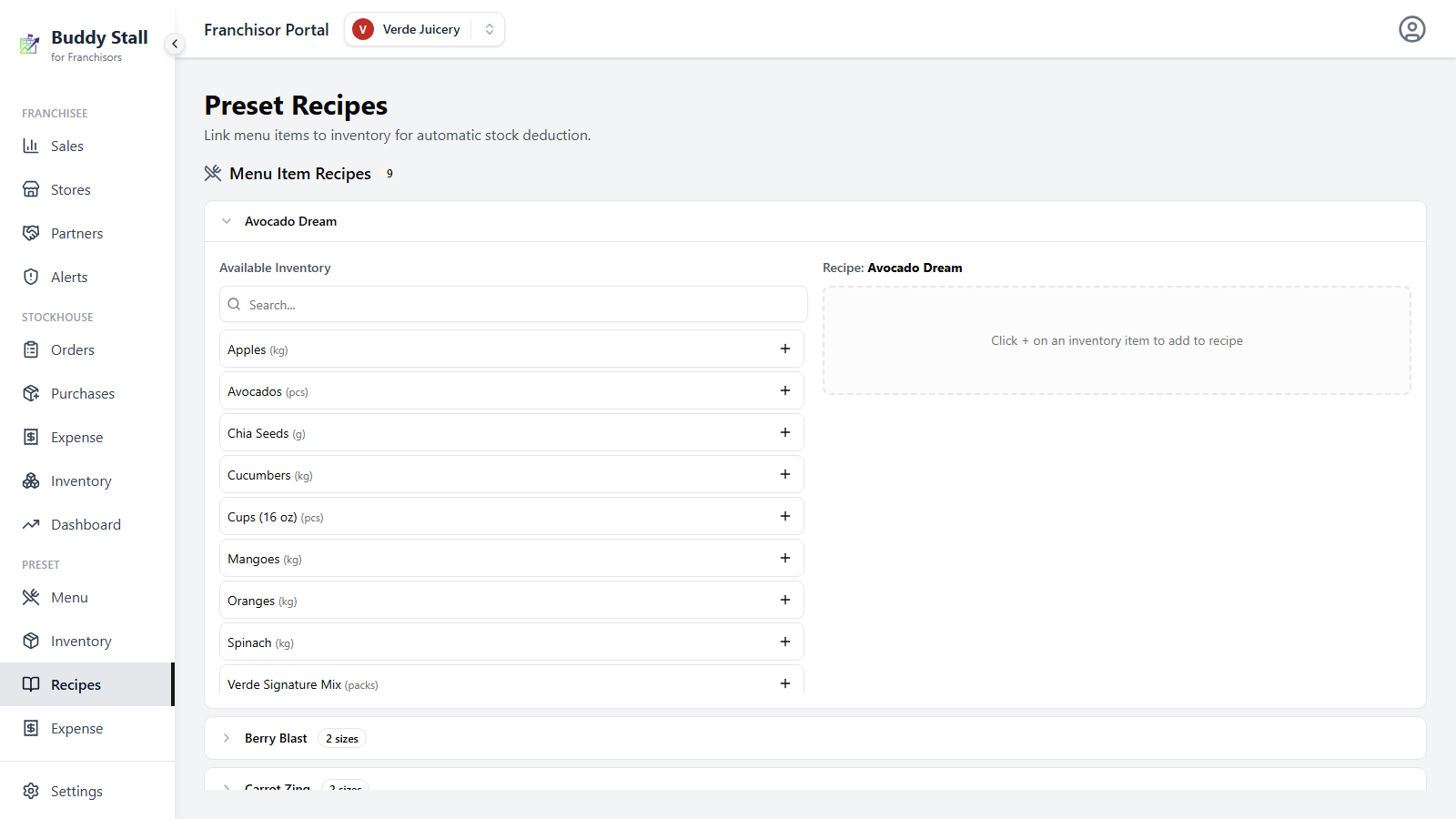The image size is (1456, 819).
Task: Select the Apples (kg) inventory row
Action: point(511,349)
